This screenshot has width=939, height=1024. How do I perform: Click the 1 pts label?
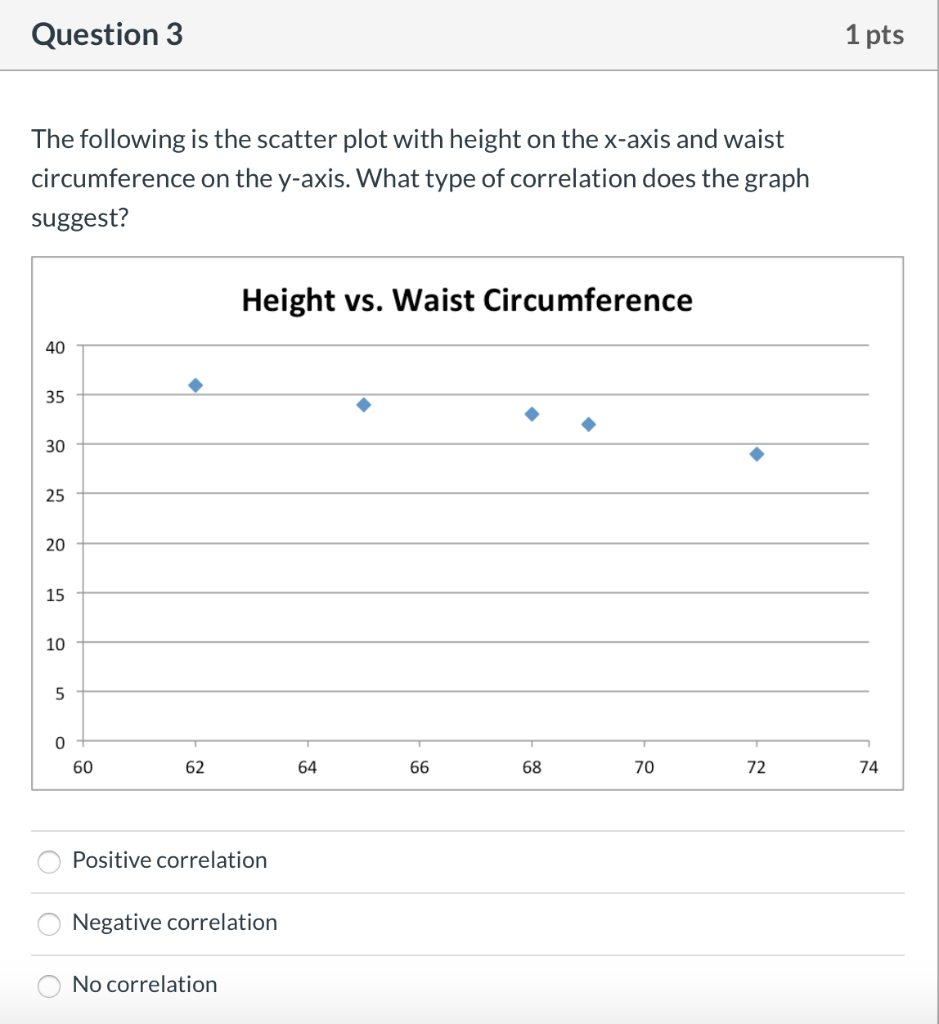[875, 33]
